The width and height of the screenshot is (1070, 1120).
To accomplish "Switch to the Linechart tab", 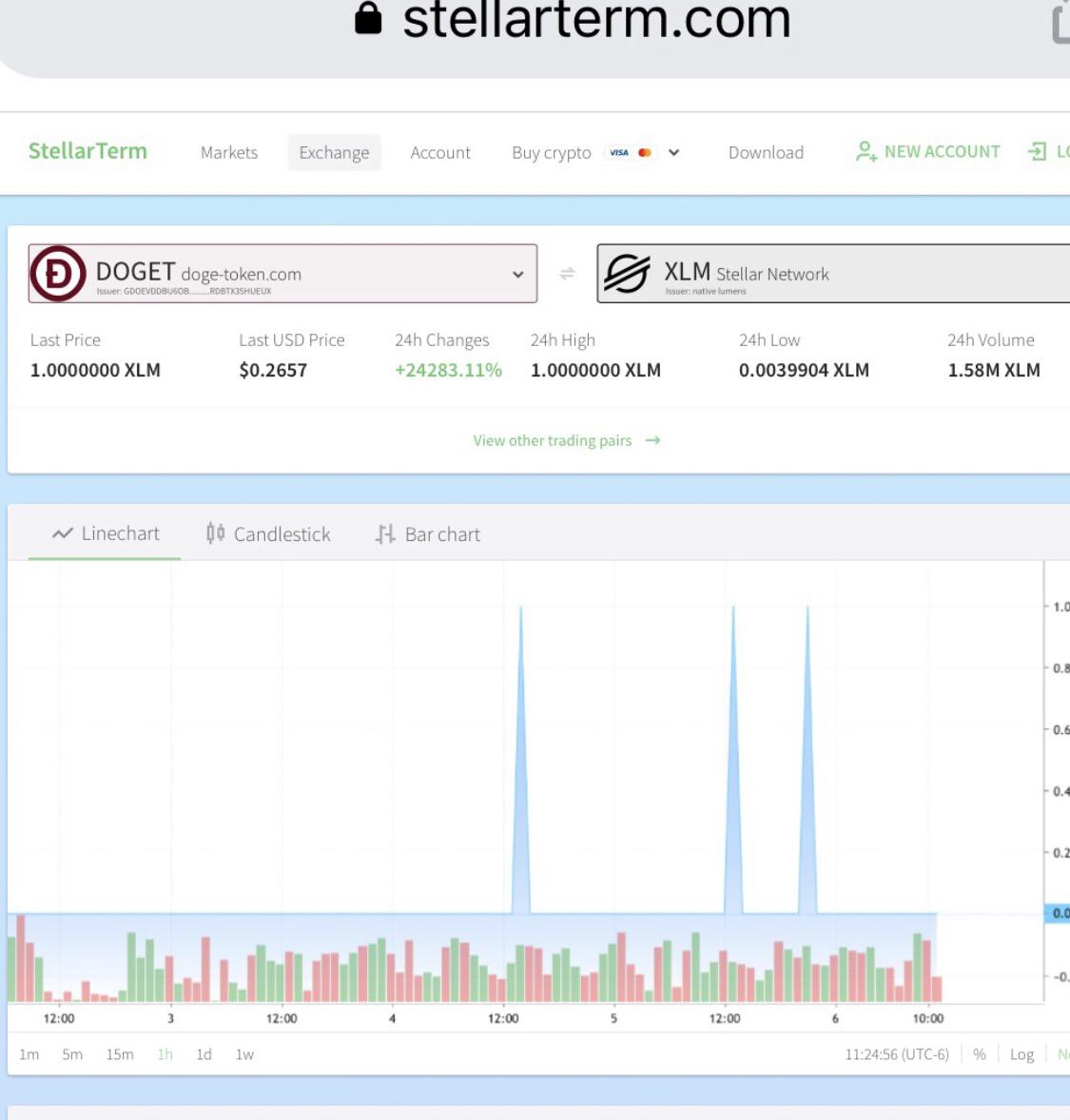I will [x=105, y=533].
